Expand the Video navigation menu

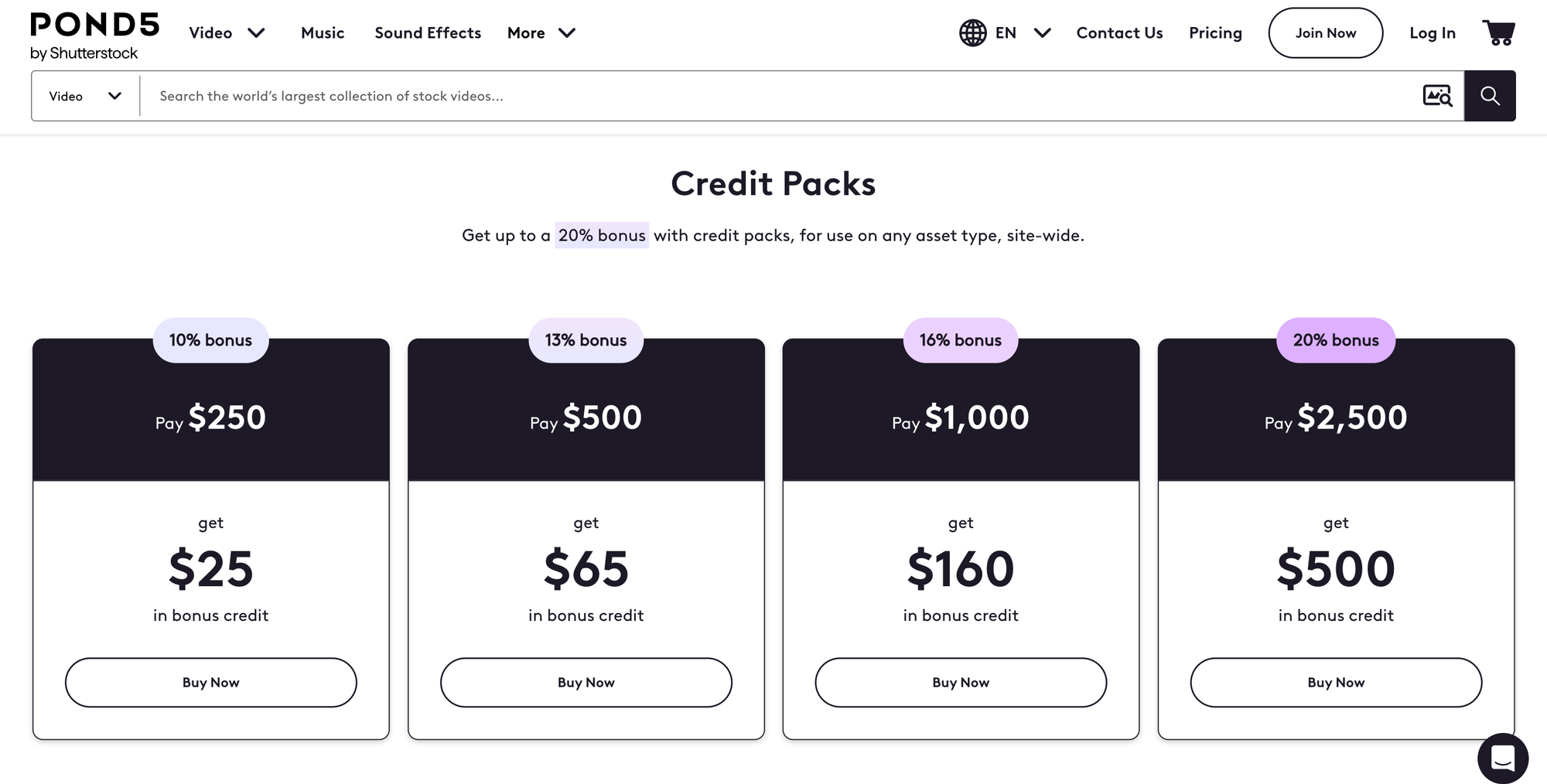[227, 32]
